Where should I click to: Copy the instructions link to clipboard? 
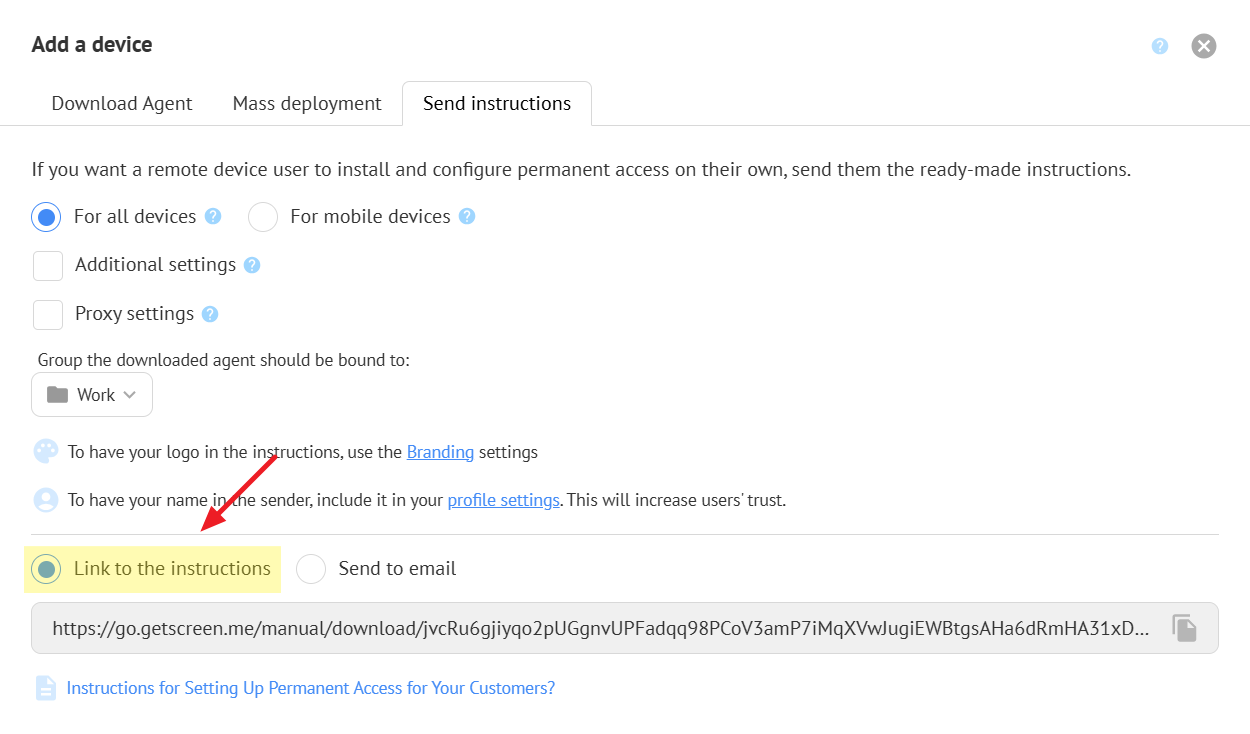(x=1185, y=628)
